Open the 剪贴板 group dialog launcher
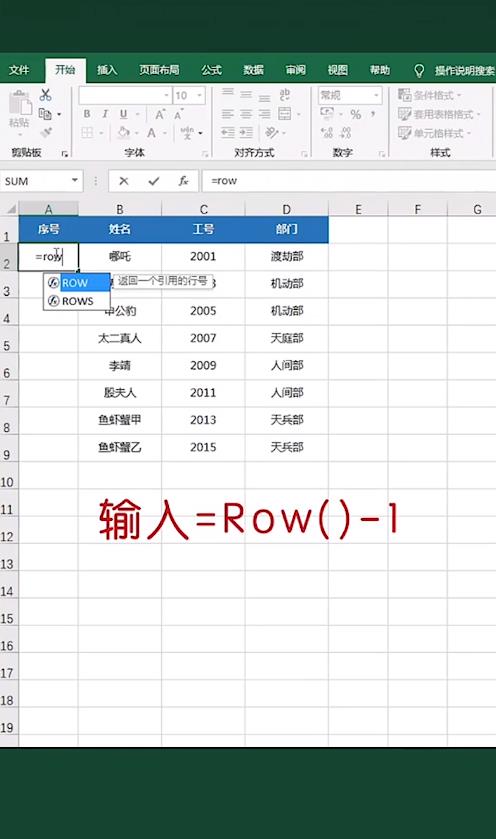 coord(65,154)
